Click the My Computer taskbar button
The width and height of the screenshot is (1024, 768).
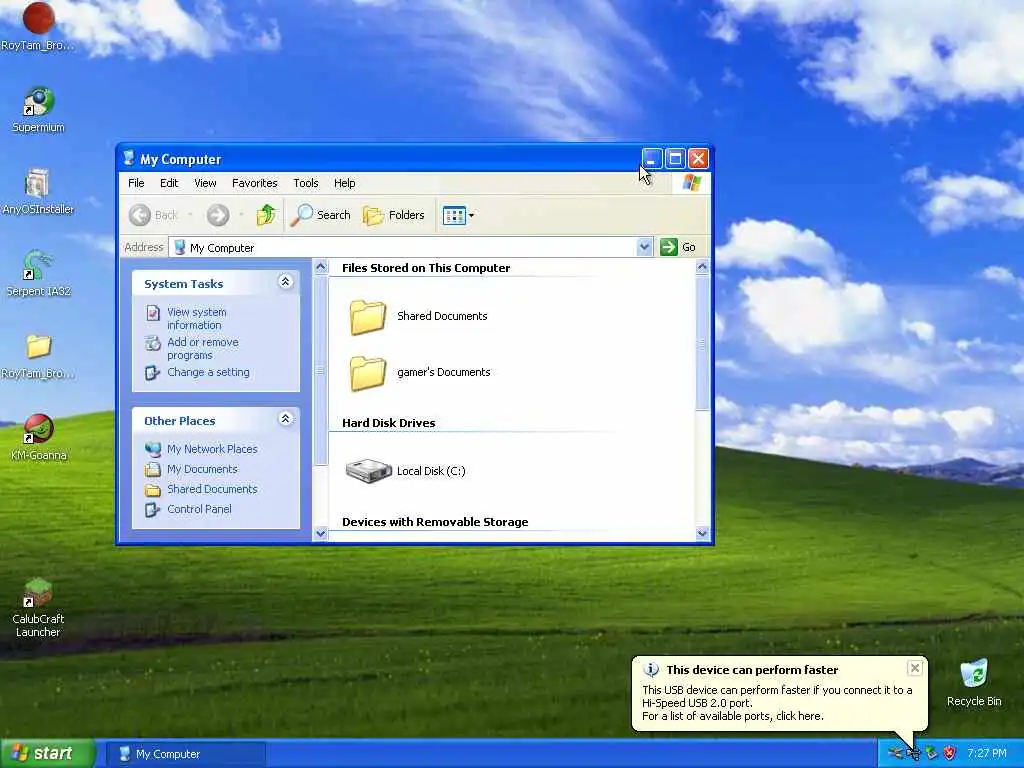(x=185, y=754)
